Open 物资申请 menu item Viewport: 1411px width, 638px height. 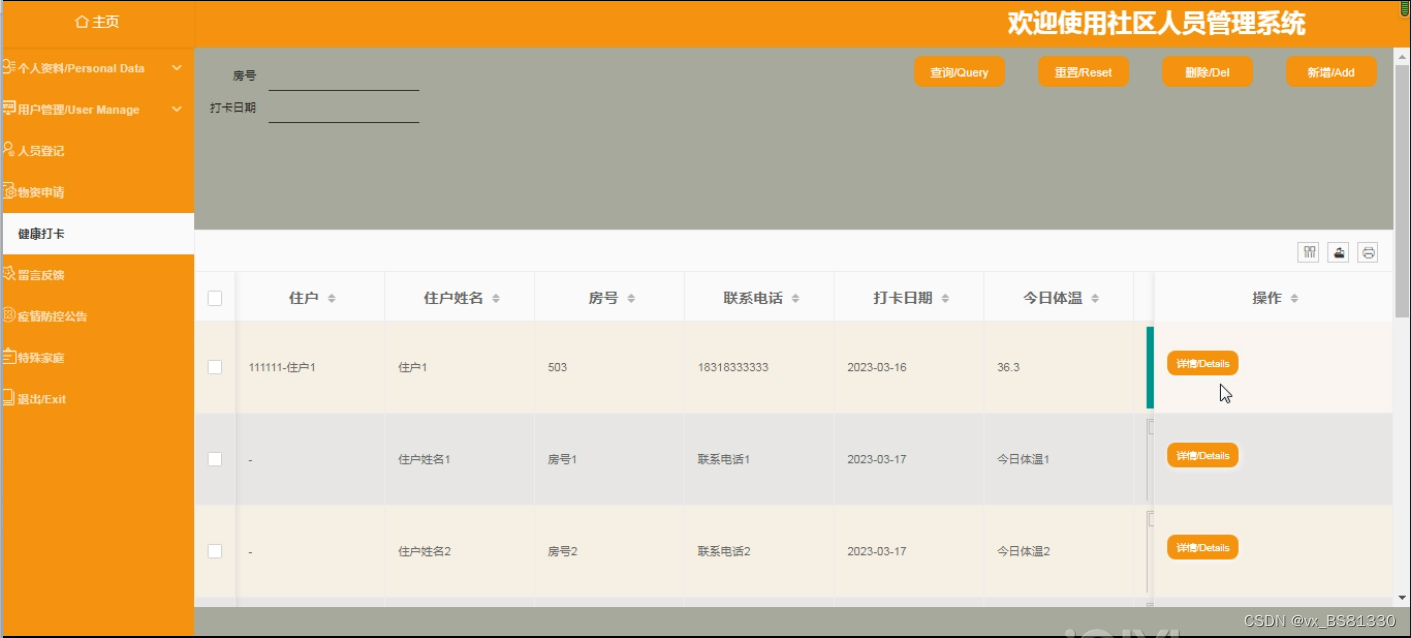pos(97,192)
